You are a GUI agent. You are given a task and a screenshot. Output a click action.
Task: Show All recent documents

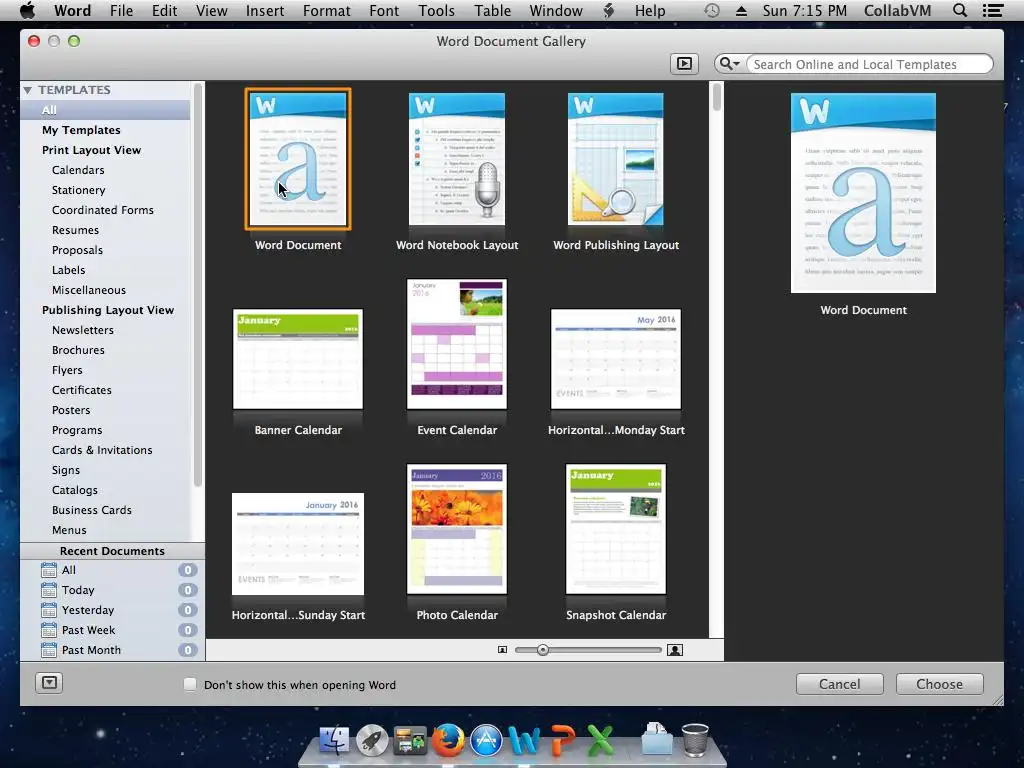(112, 570)
